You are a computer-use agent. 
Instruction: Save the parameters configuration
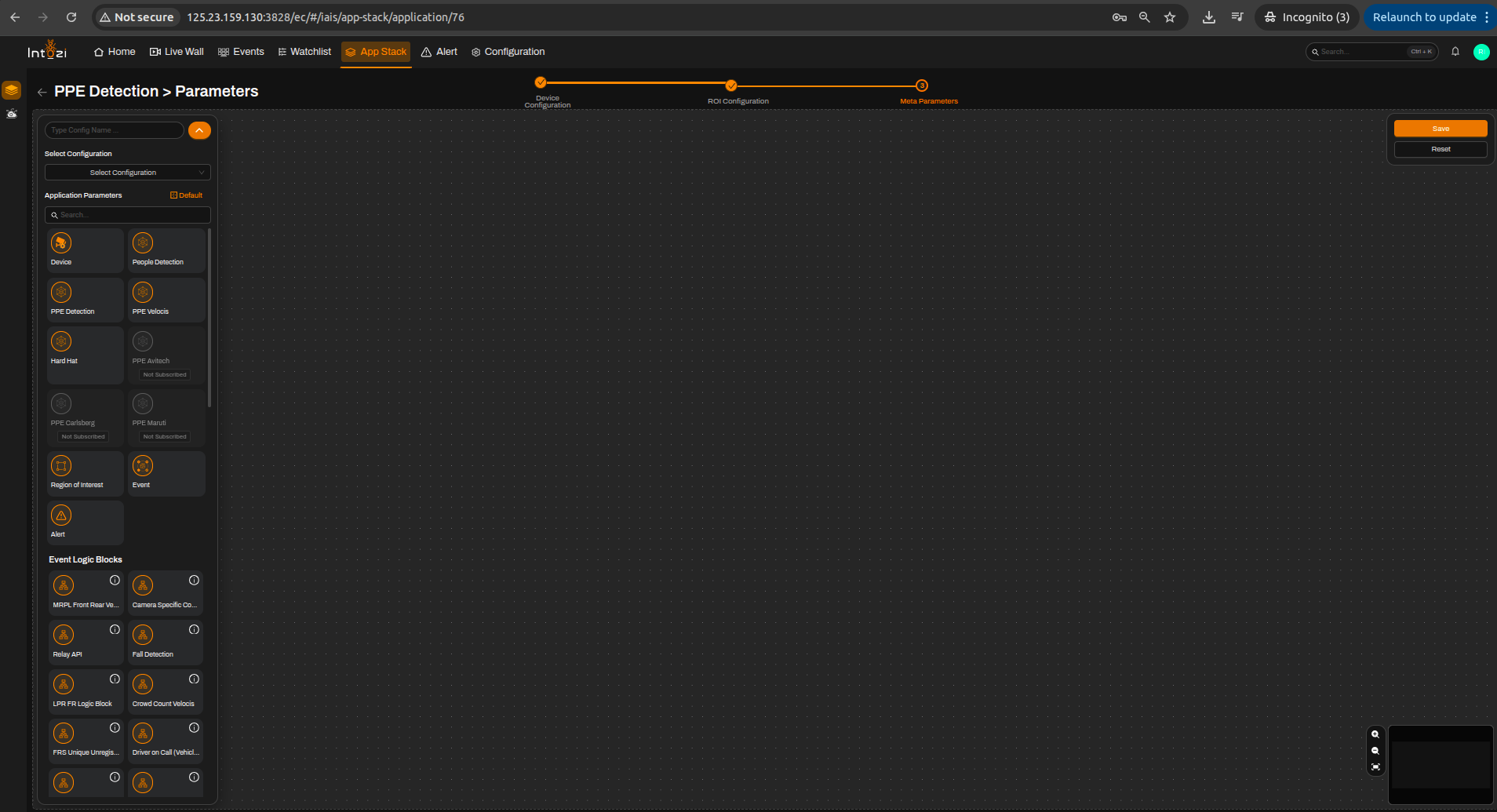point(1441,129)
